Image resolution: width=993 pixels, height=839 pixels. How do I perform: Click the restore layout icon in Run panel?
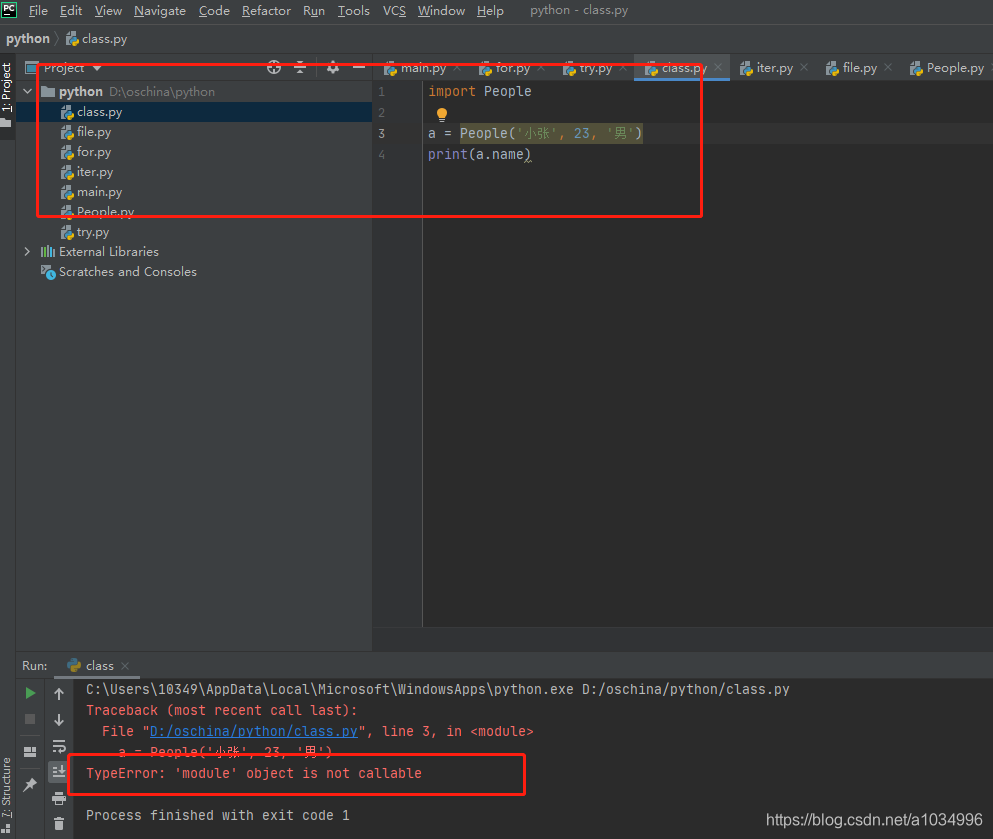point(30,752)
